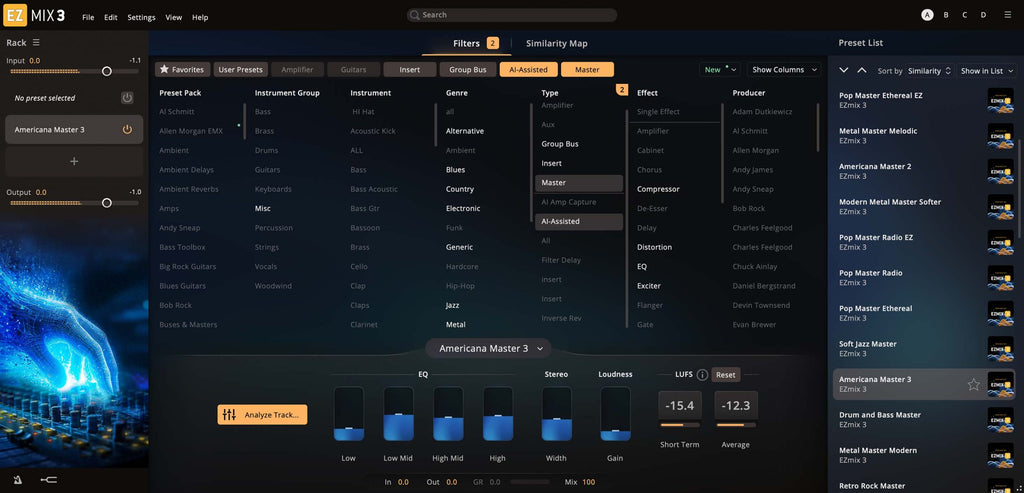1024x493 pixels.
Task: Select Country in the Genre column
Action: click(x=460, y=189)
